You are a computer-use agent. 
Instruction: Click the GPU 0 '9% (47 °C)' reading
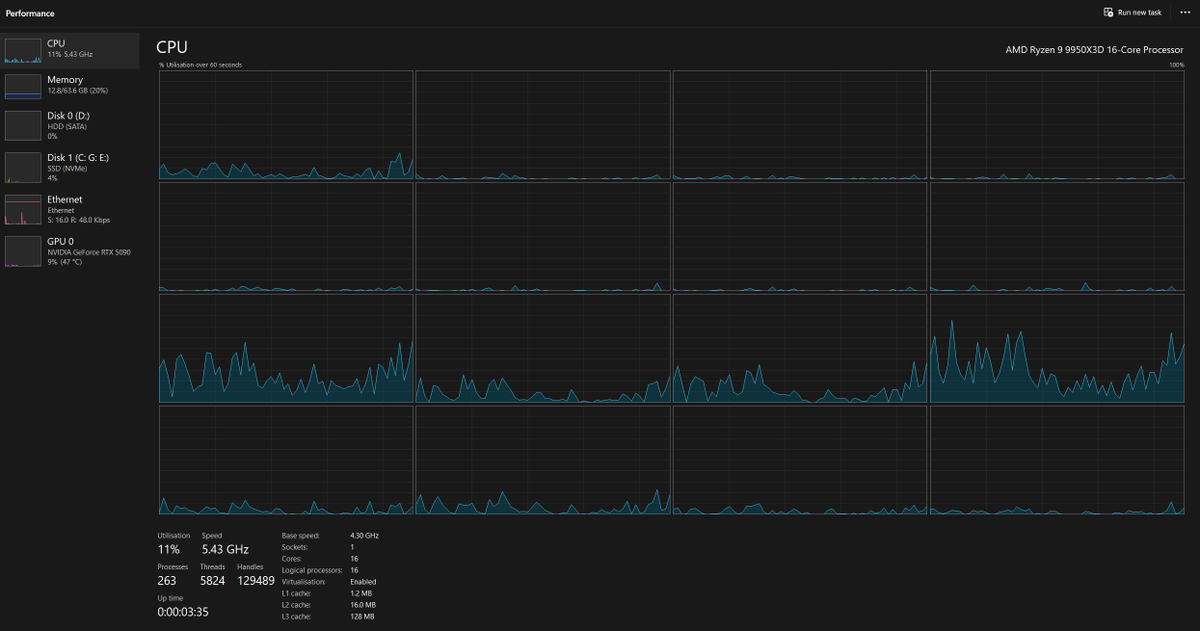[x=65, y=261]
